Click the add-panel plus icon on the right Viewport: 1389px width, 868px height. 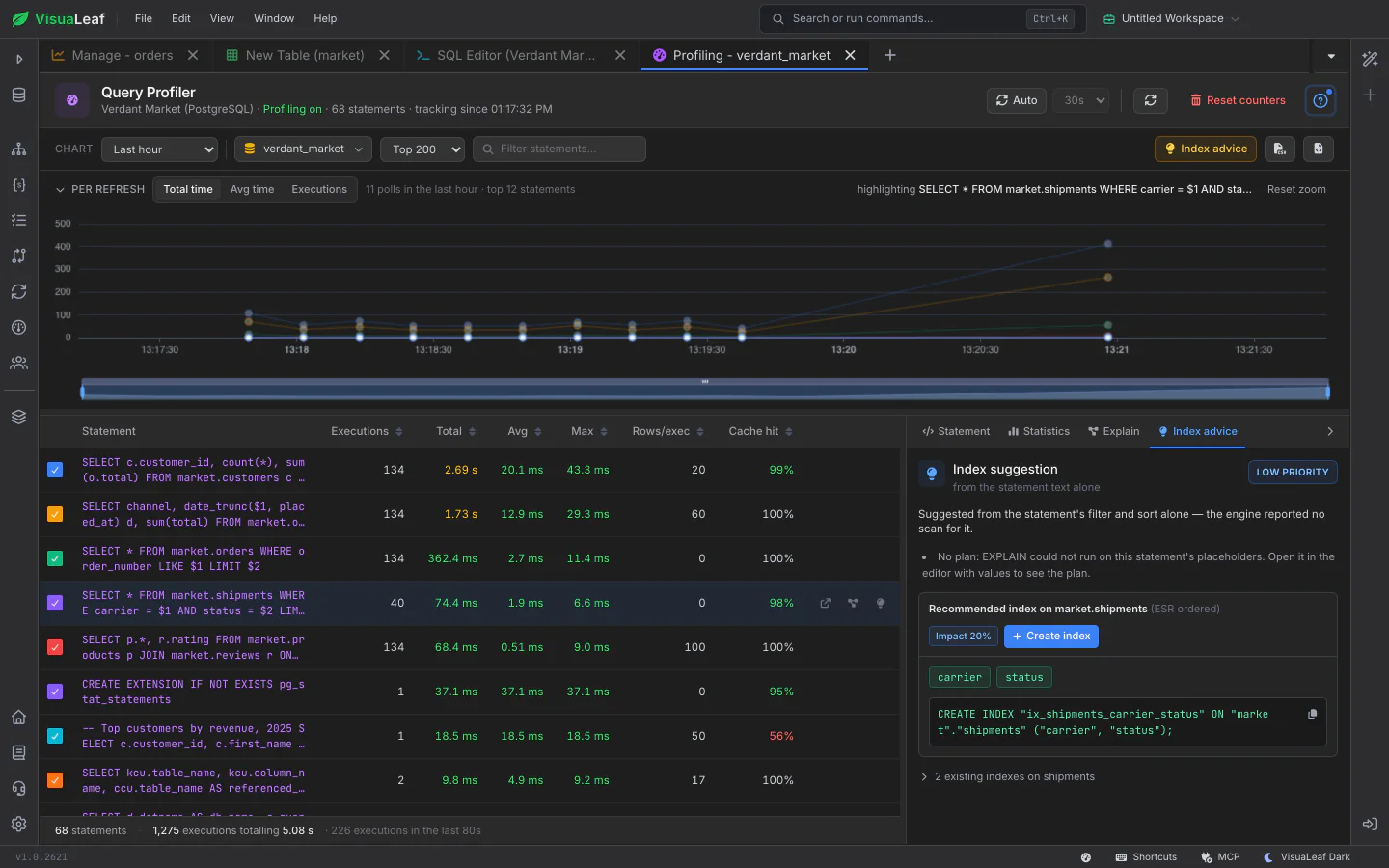[1370, 95]
